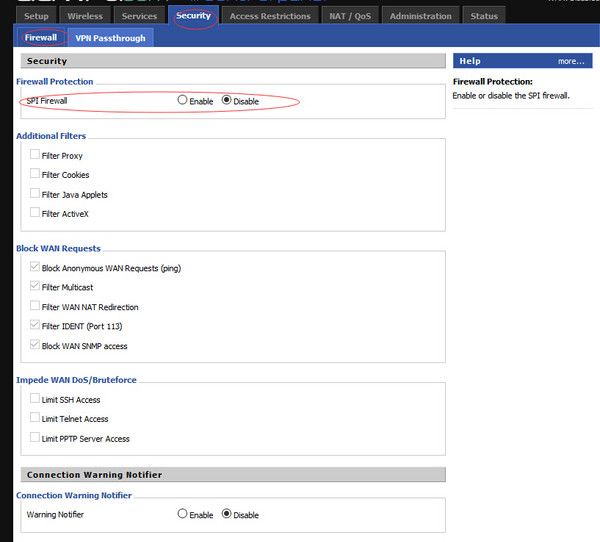
Task: Click the Impede WAN DoS/Bruteforce legend
Action: point(76,380)
